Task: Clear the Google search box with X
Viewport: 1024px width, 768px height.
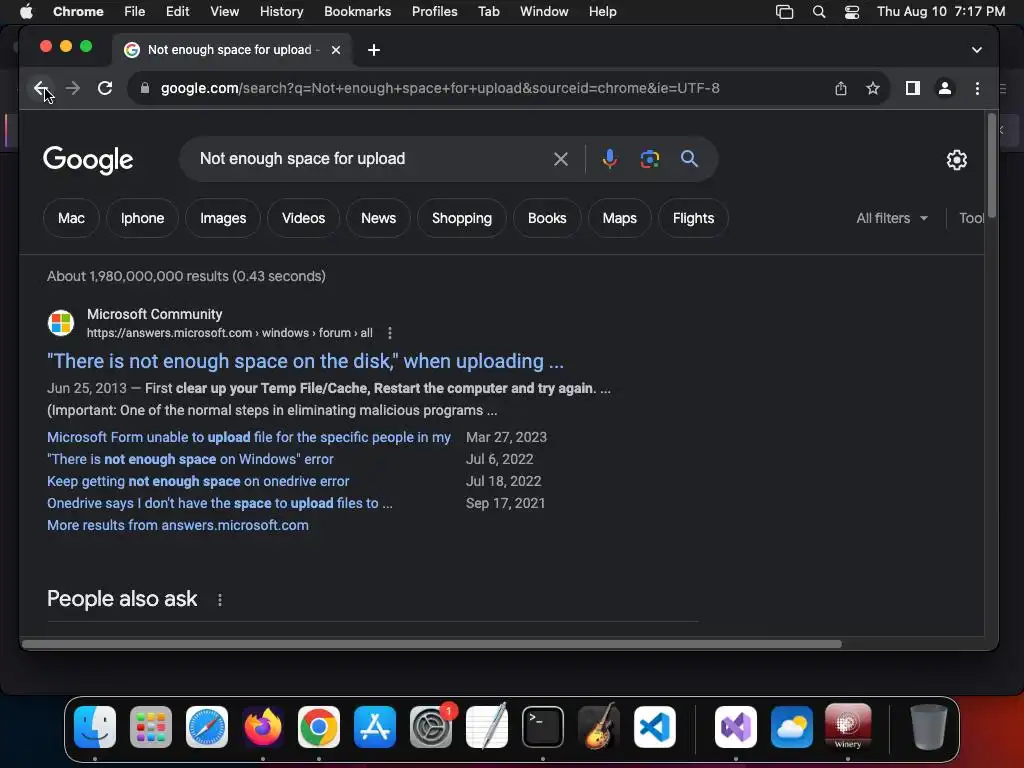Action: (560, 159)
